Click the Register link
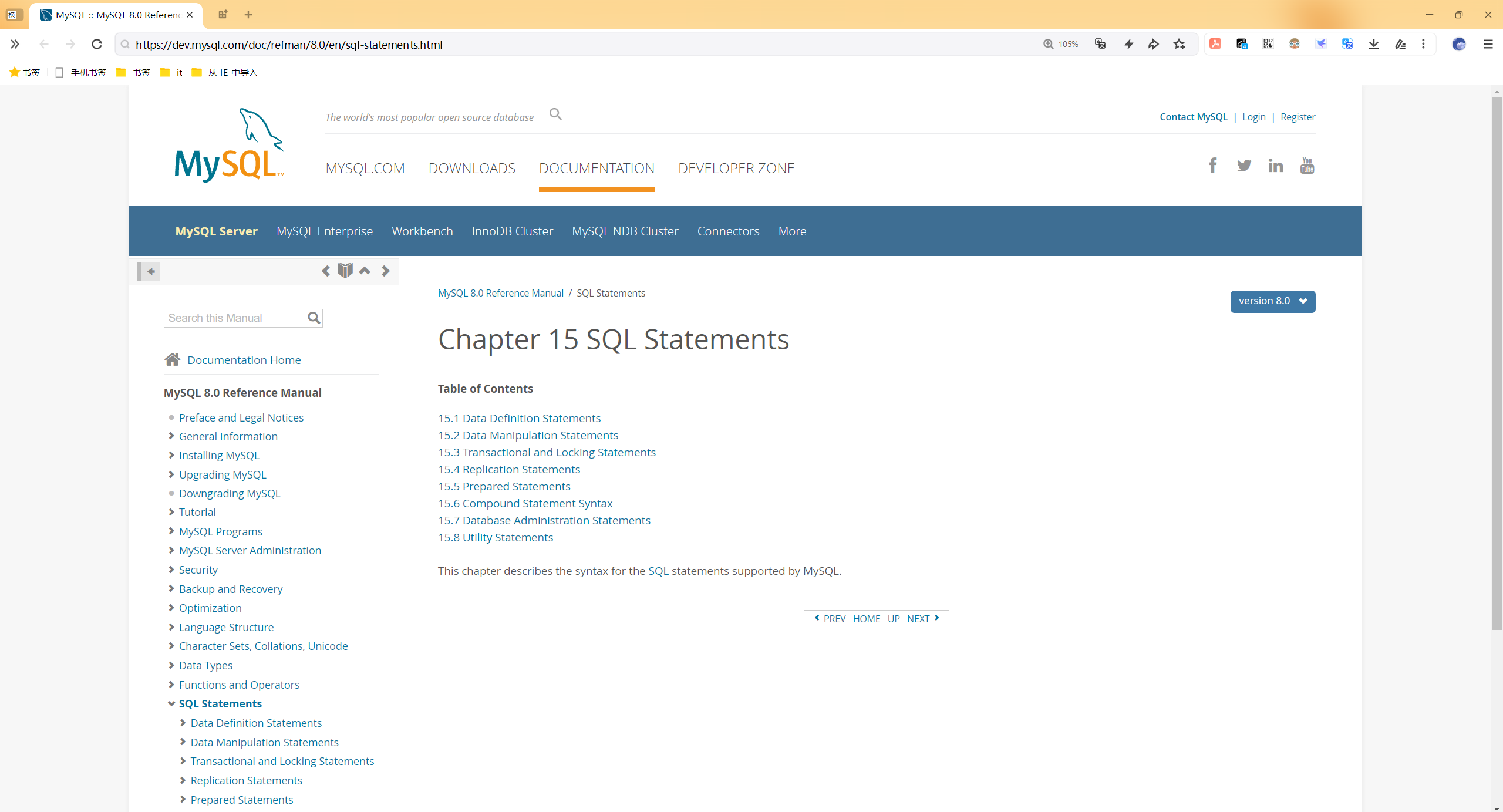The width and height of the screenshot is (1503, 812). tap(1298, 117)
